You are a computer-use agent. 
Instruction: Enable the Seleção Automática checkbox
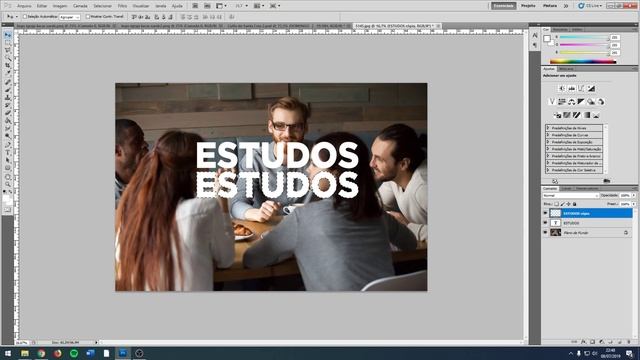point(25,17)
